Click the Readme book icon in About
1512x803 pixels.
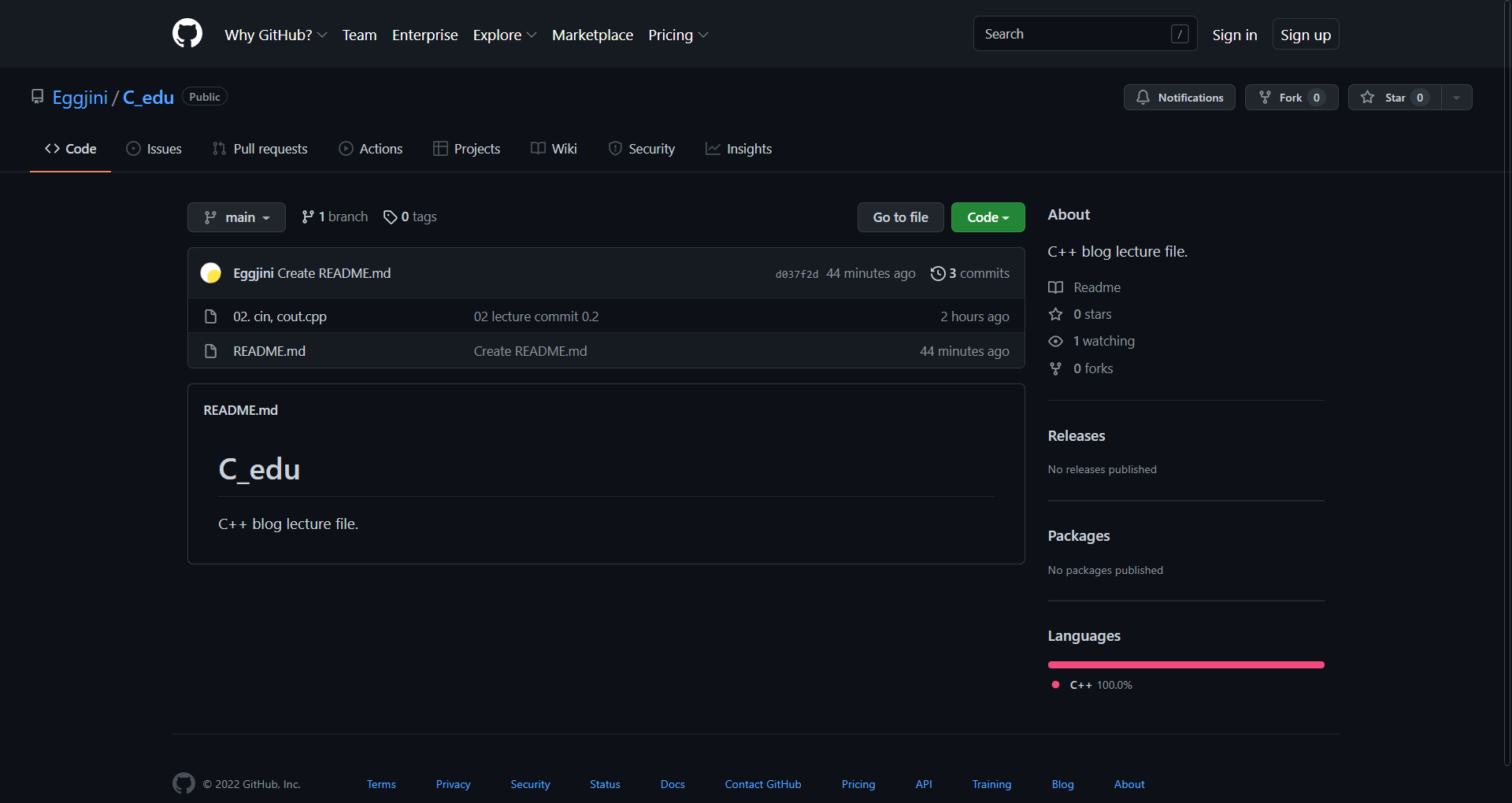(1056, 287)
